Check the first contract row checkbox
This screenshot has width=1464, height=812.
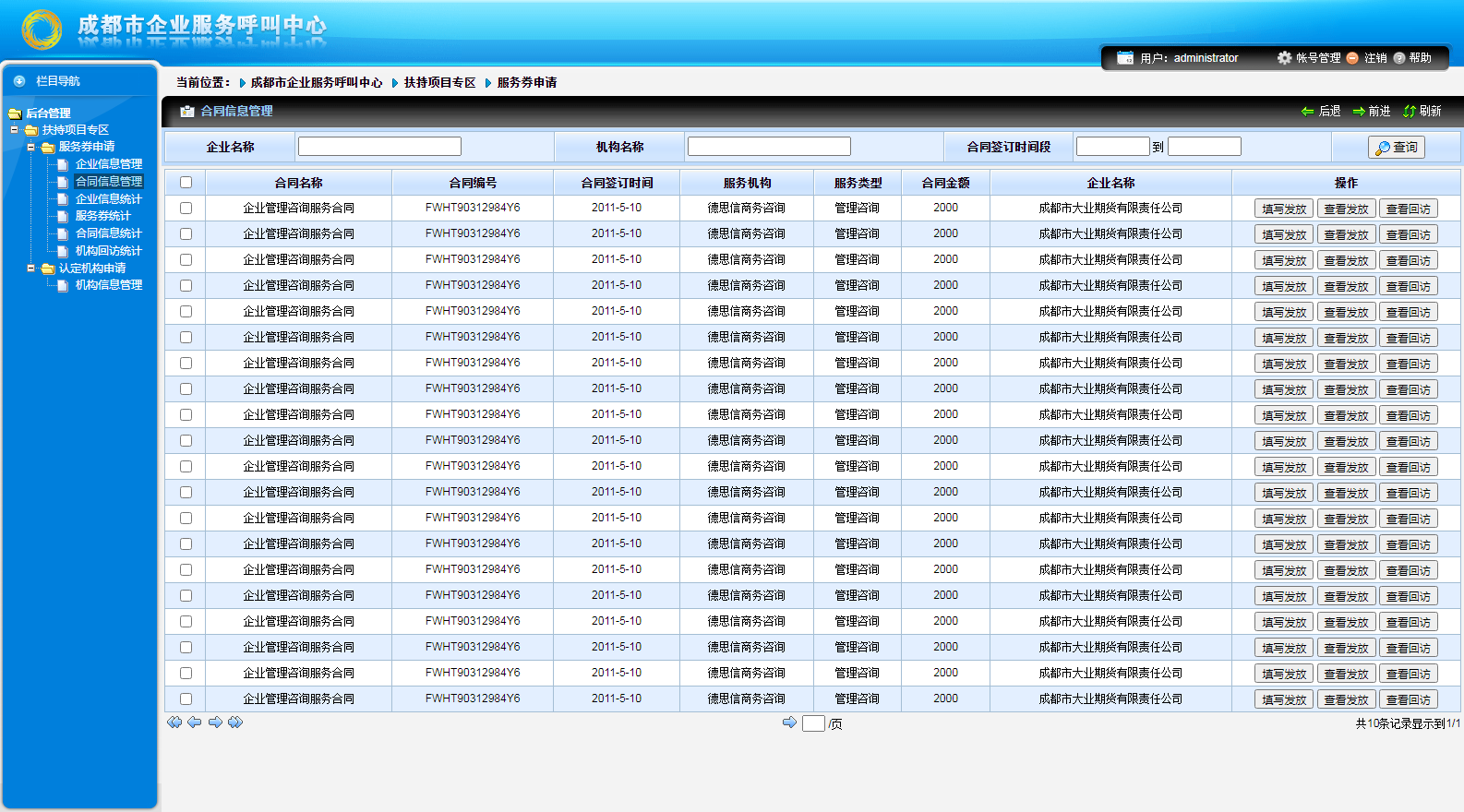[x=186, y=209]
